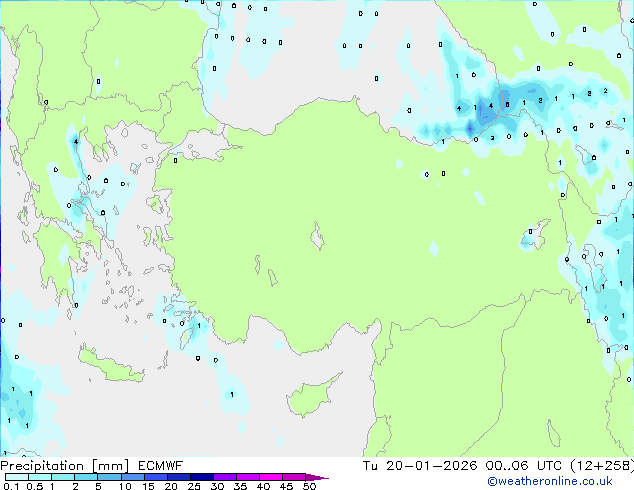Pick the 1–2 mm legend color swatch
The width and height of the screenshot is (634, 490).
click(x=63, y=477)
